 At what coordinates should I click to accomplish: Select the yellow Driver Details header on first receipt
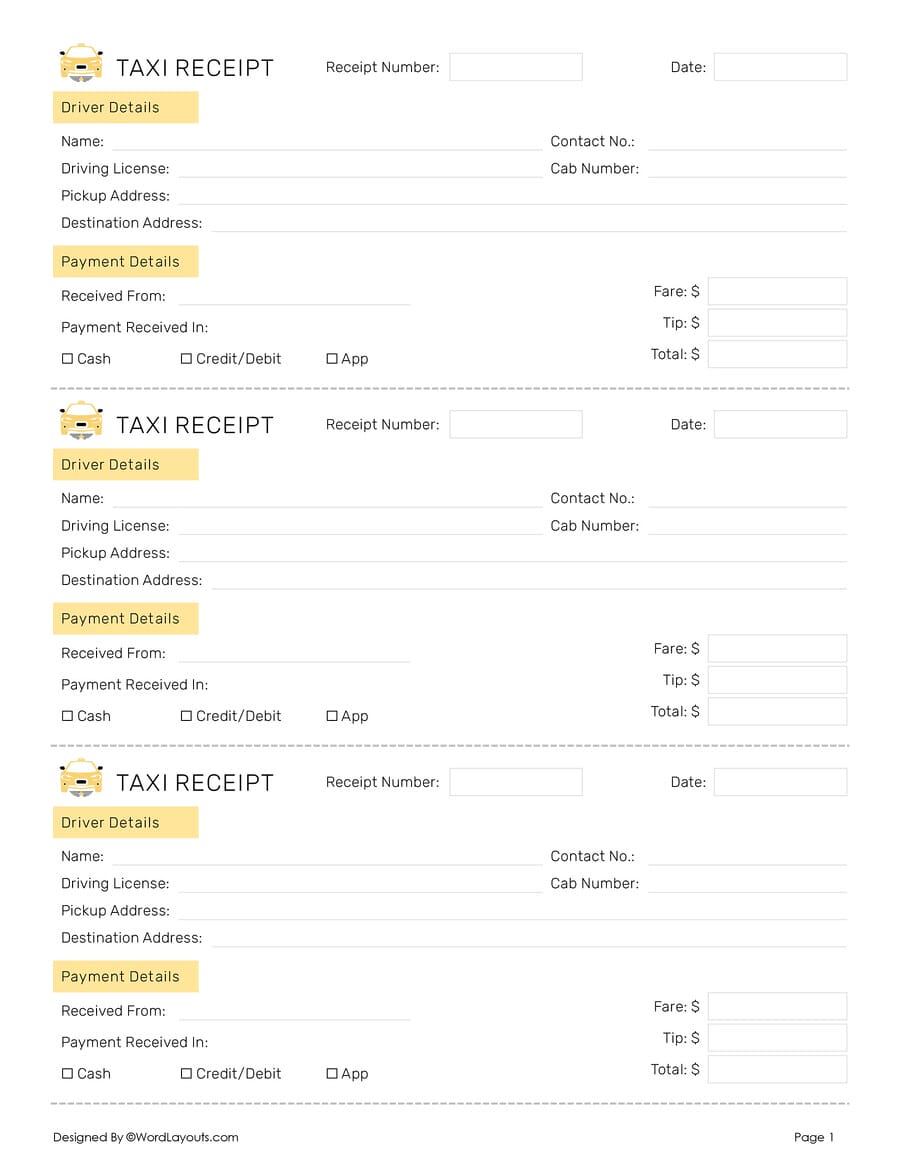125,107
